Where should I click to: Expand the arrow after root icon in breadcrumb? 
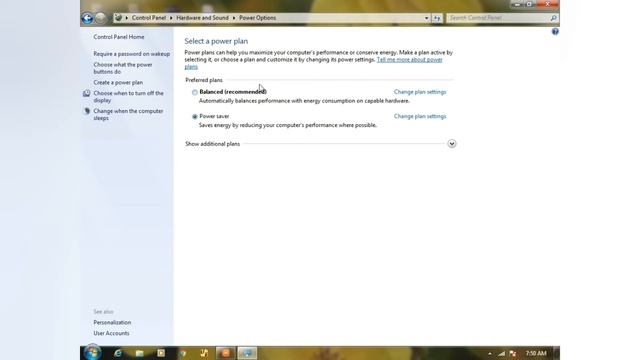coord(127,18)
